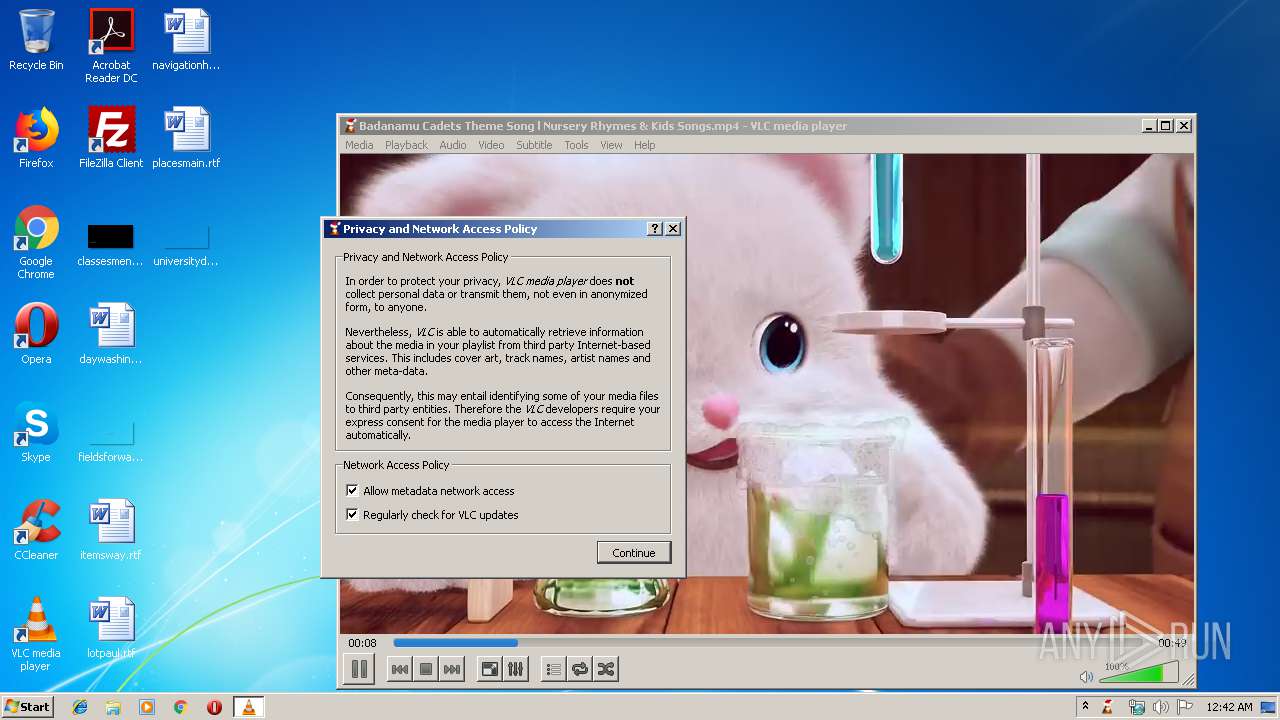Launch Google Chrome desktop shortcut
The image size is (1280, 720).
(36, 242)
